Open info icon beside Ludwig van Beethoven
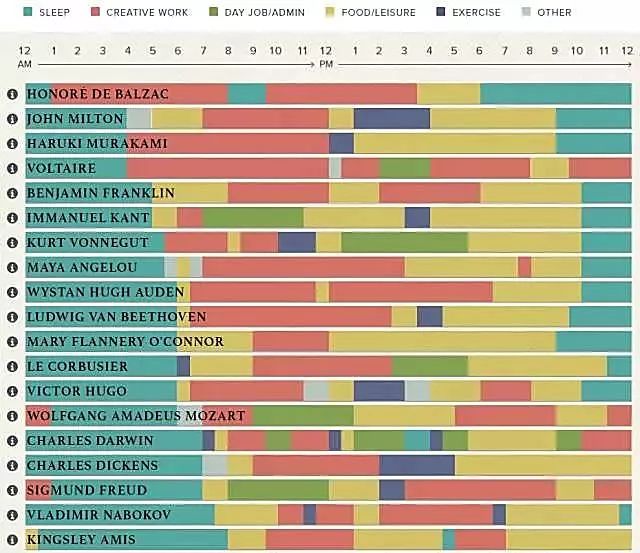Image resolution: width=640 pixels, height=553 pixels. tap(12, 317)
